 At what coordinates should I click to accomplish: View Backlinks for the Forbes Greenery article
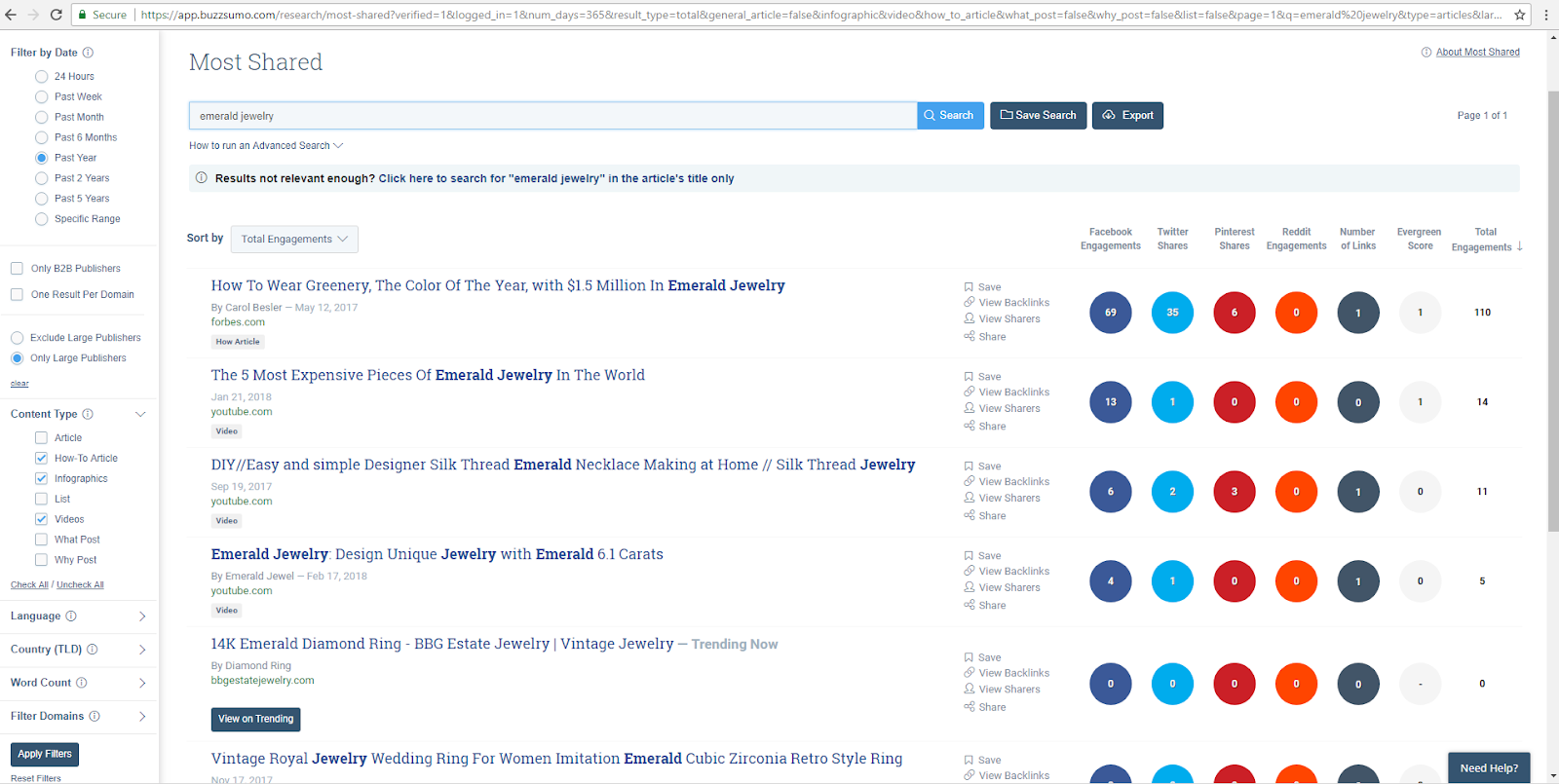point(1007,303)
